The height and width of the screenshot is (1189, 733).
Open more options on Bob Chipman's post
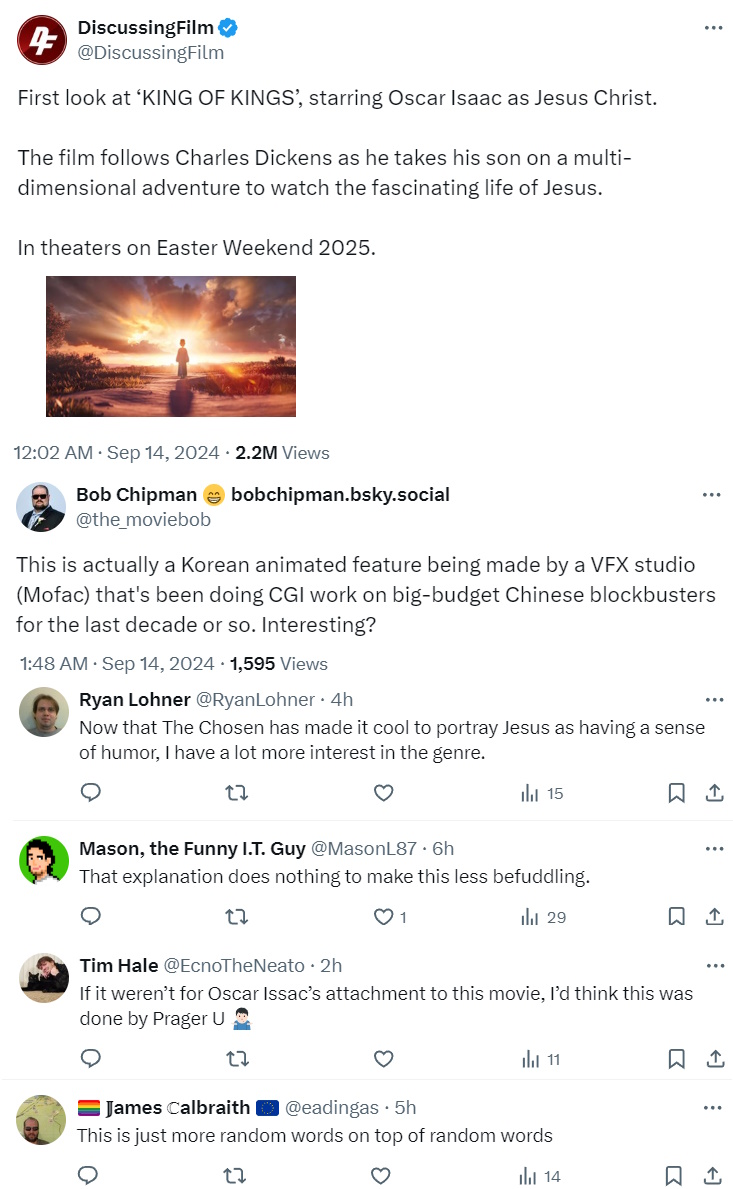click(x=712, y=495)
